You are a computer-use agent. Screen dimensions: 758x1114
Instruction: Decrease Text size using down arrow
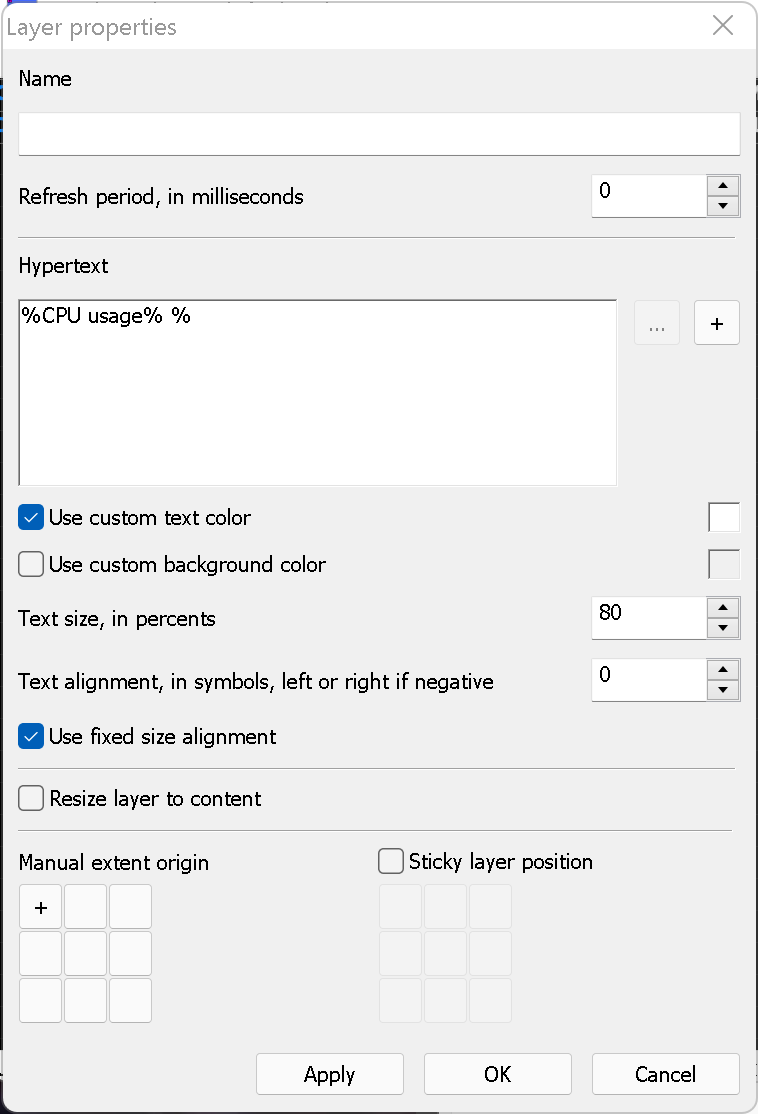click(723, 629)
